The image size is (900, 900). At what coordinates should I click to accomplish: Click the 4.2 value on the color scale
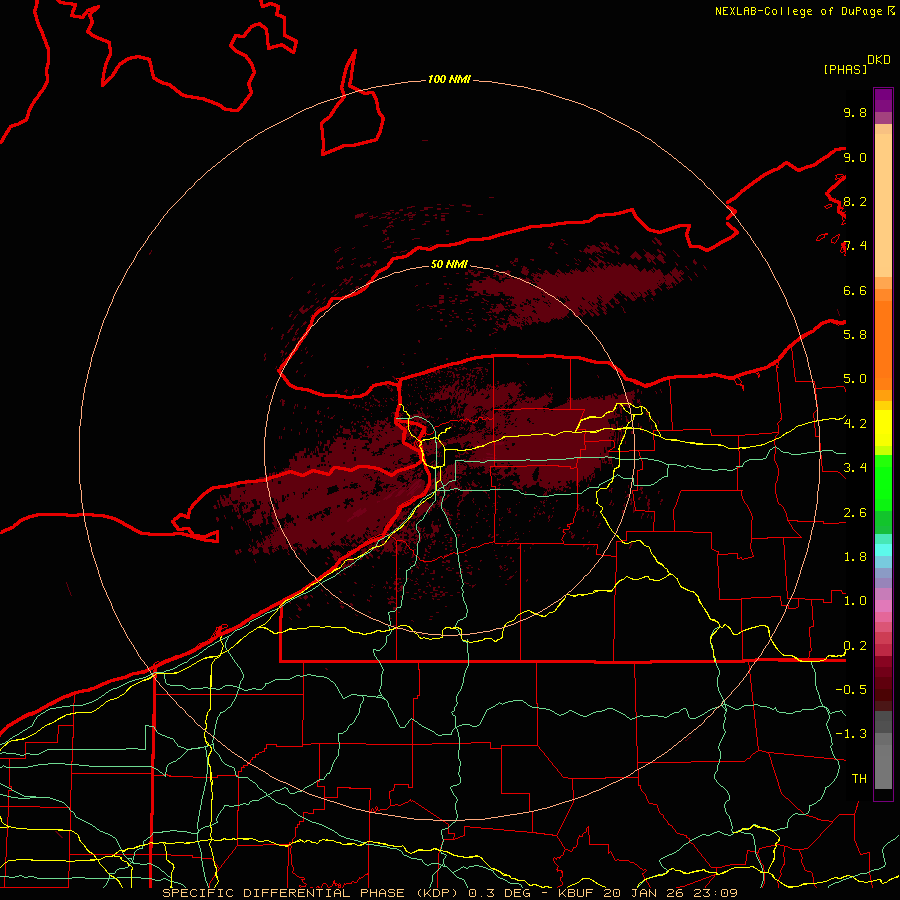pos(855,424)
